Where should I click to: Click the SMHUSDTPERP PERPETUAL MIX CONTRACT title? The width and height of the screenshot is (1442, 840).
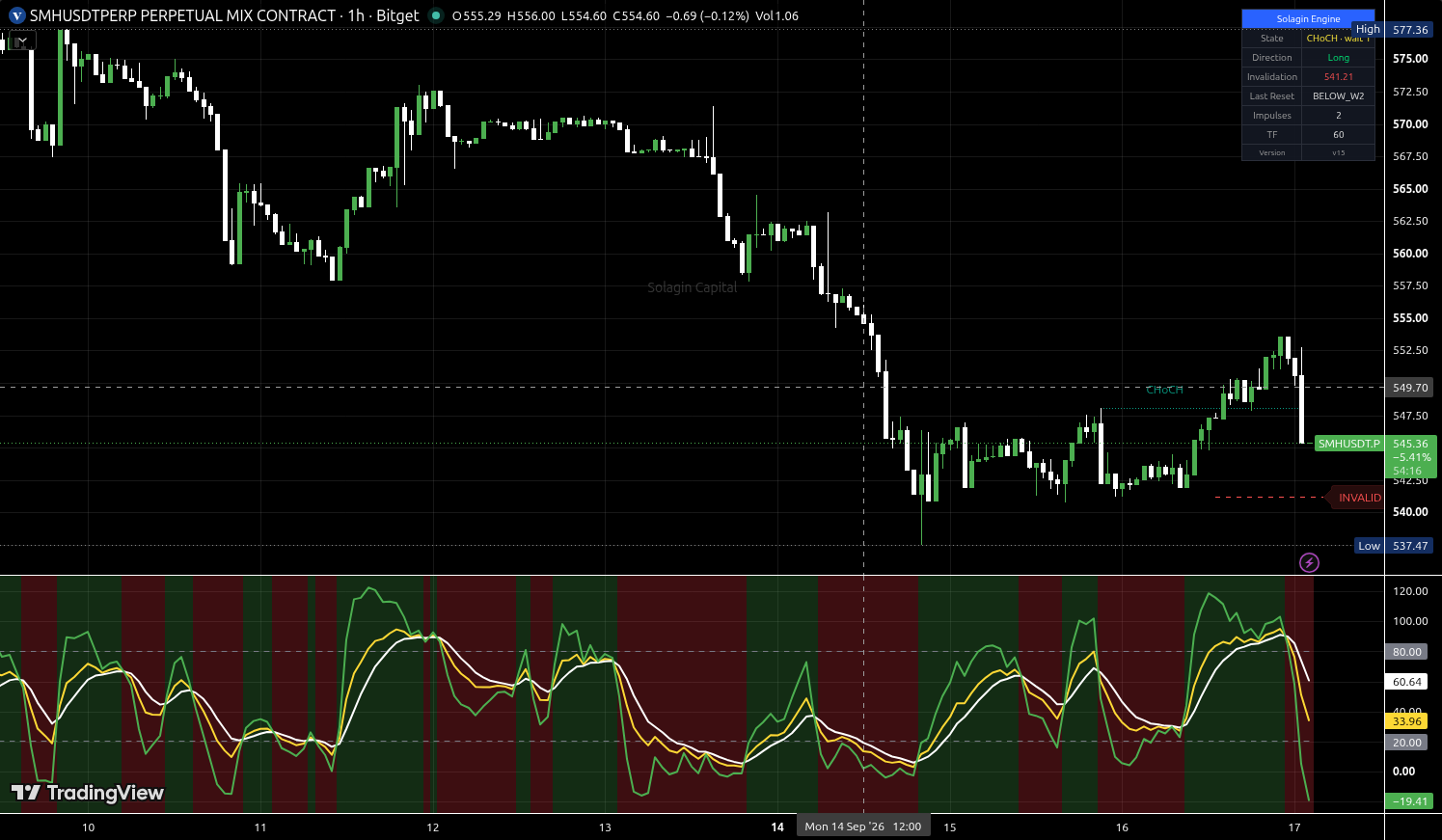click(182, 15)
